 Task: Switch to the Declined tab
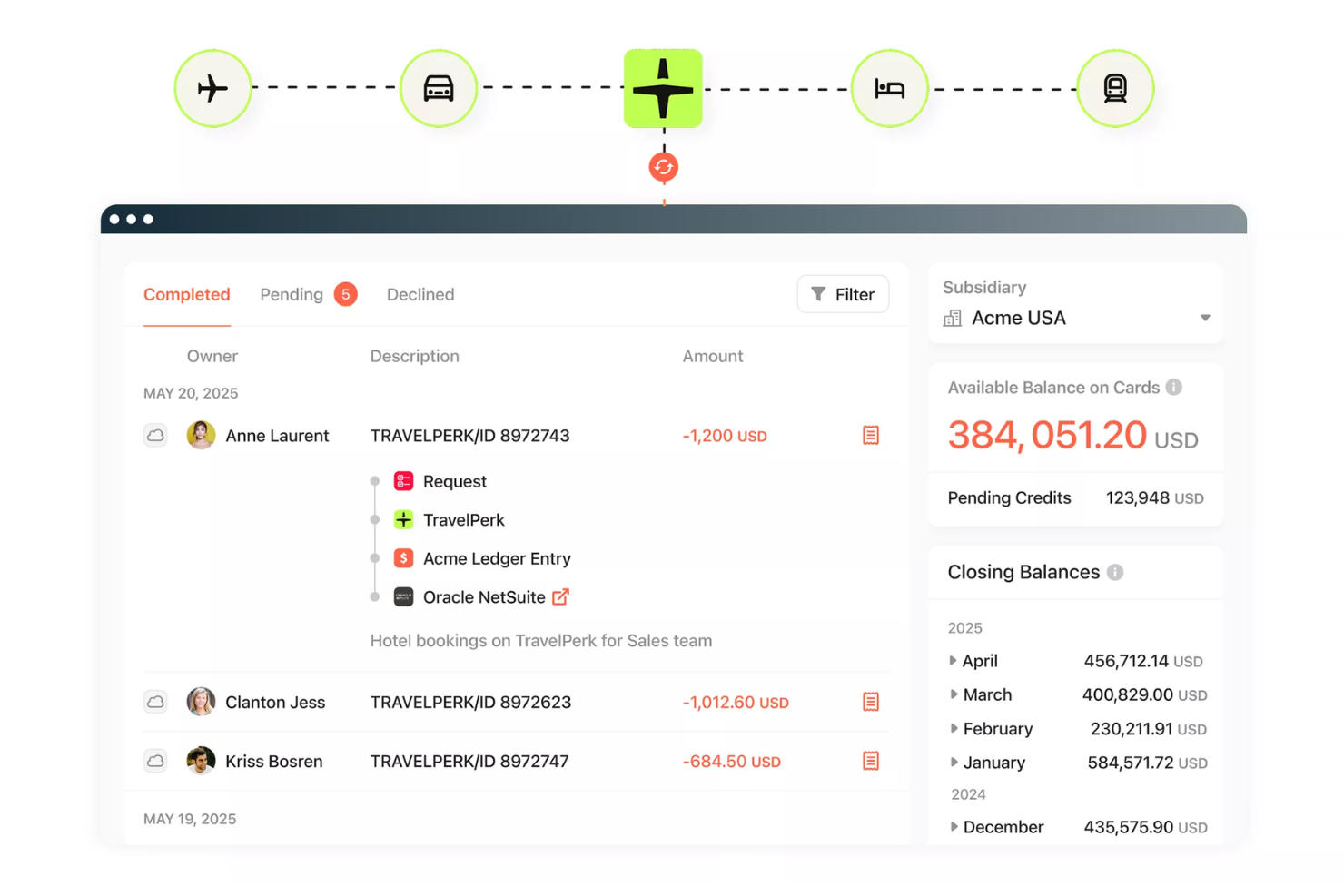click(x=420, y=294)
